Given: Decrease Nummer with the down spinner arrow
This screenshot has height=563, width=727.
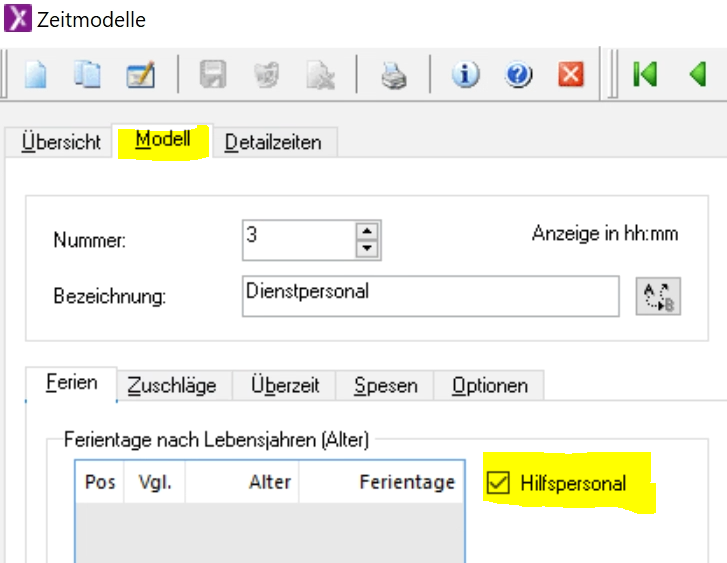Looking at the screenshot, I should click(x=367, y=249).
